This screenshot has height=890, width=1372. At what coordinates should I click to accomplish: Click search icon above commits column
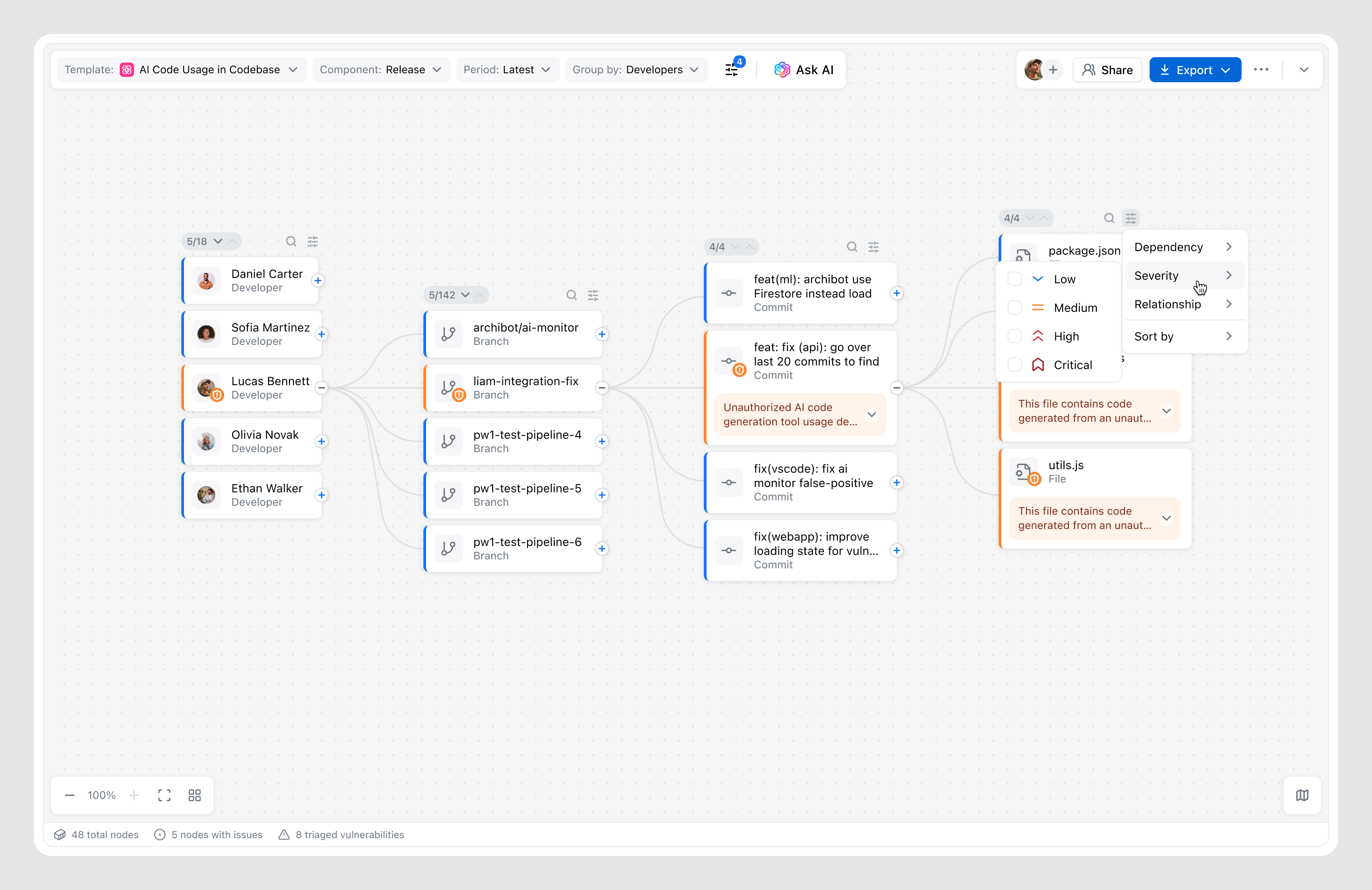point(851,247)
